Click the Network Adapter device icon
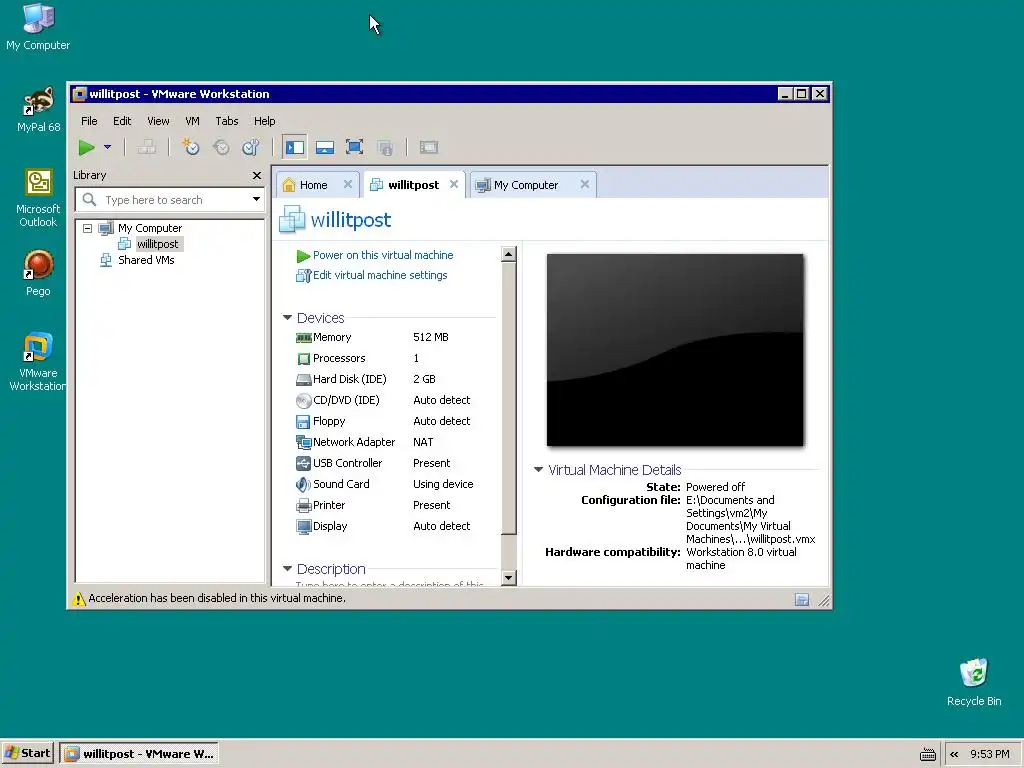Screen dimensions: 1024x768 tap(304, 443)
